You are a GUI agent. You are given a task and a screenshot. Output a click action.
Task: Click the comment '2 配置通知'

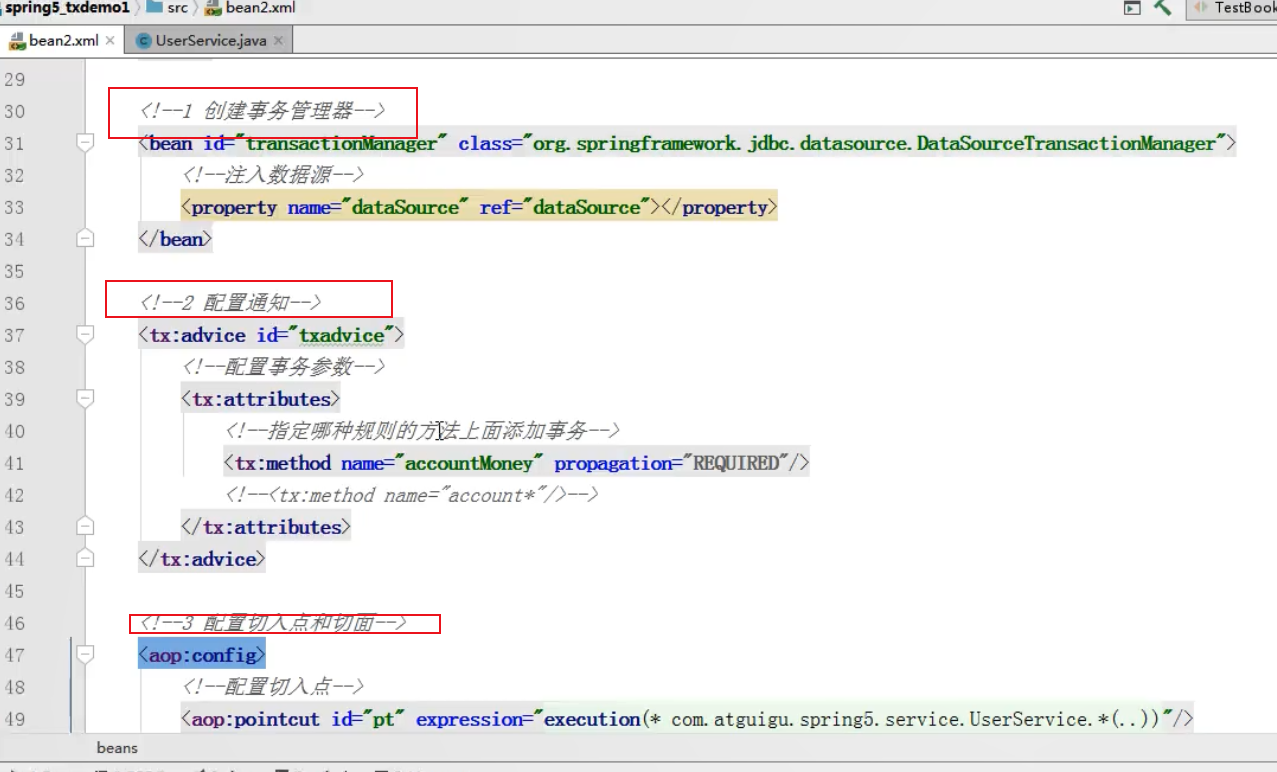[230, 303]
